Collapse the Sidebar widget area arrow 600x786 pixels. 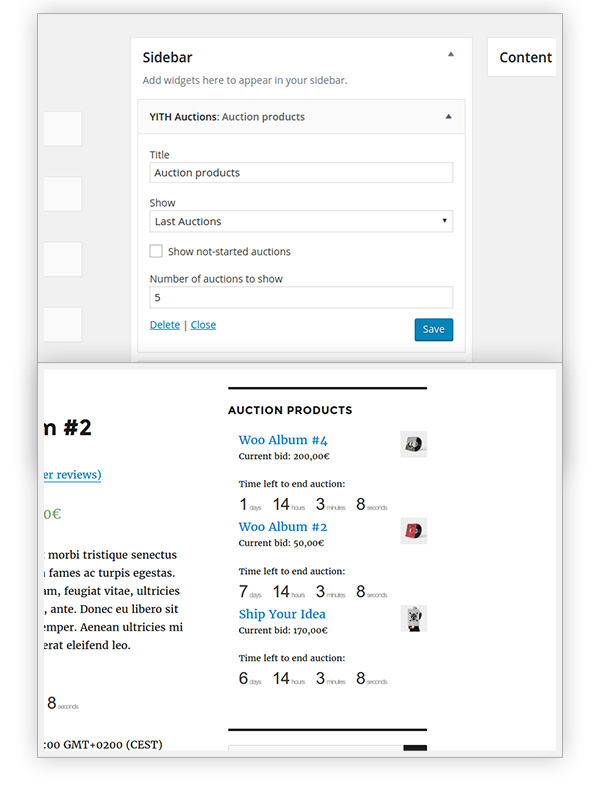(451, 54)
